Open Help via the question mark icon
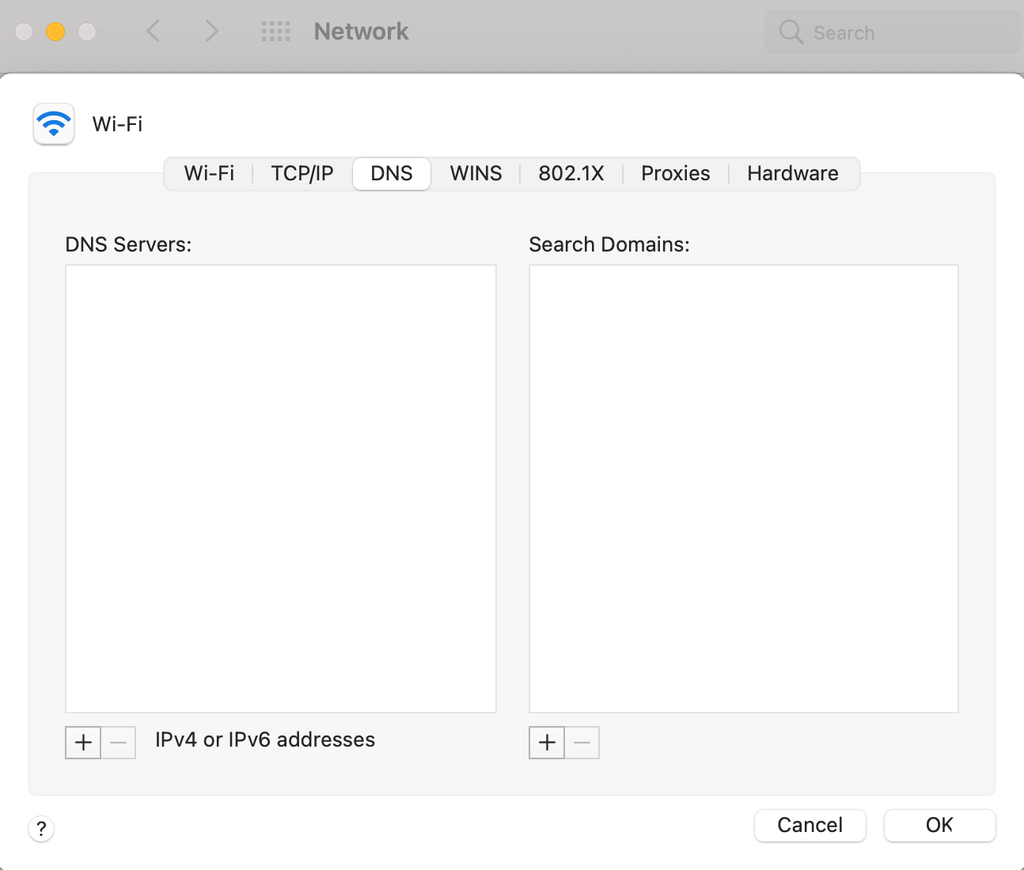Screen dimensions: 1024x870 point(40,829)
